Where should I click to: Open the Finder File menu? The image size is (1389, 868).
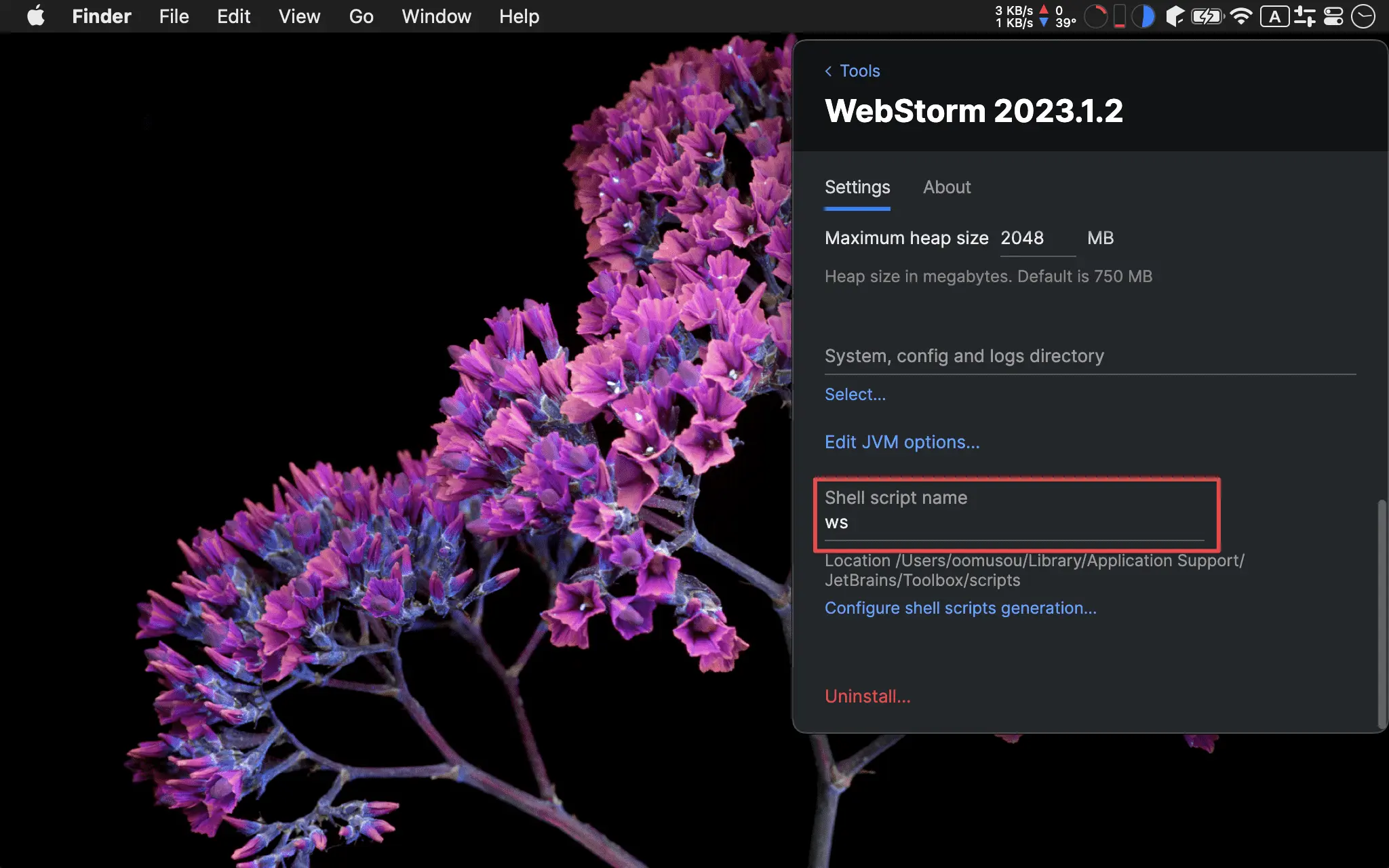(x=174, y=16)
